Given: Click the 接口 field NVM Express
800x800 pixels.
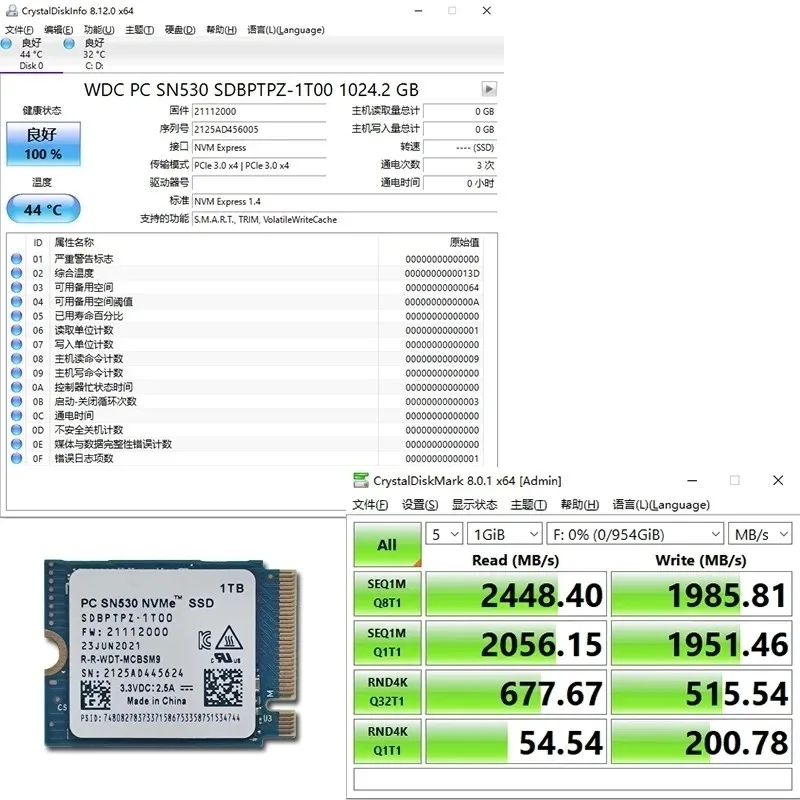Looking at the screenshot, I should tap(259, 147).
